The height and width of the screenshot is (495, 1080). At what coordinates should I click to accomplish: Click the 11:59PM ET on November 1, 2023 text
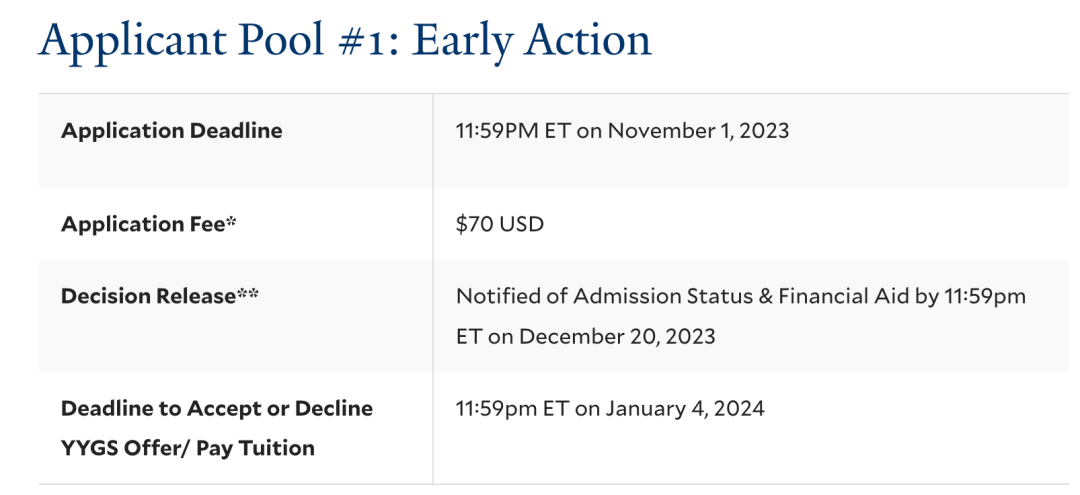tap(623, 131)
